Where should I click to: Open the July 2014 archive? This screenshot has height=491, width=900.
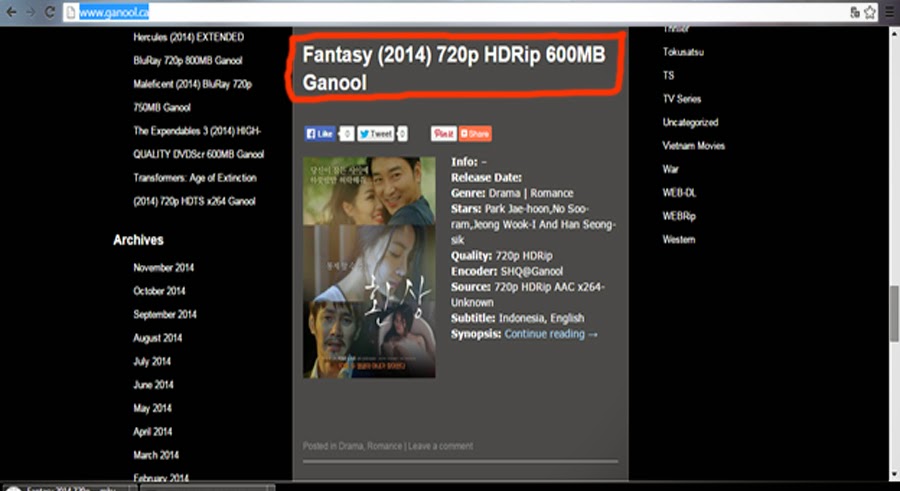(152, 361)
